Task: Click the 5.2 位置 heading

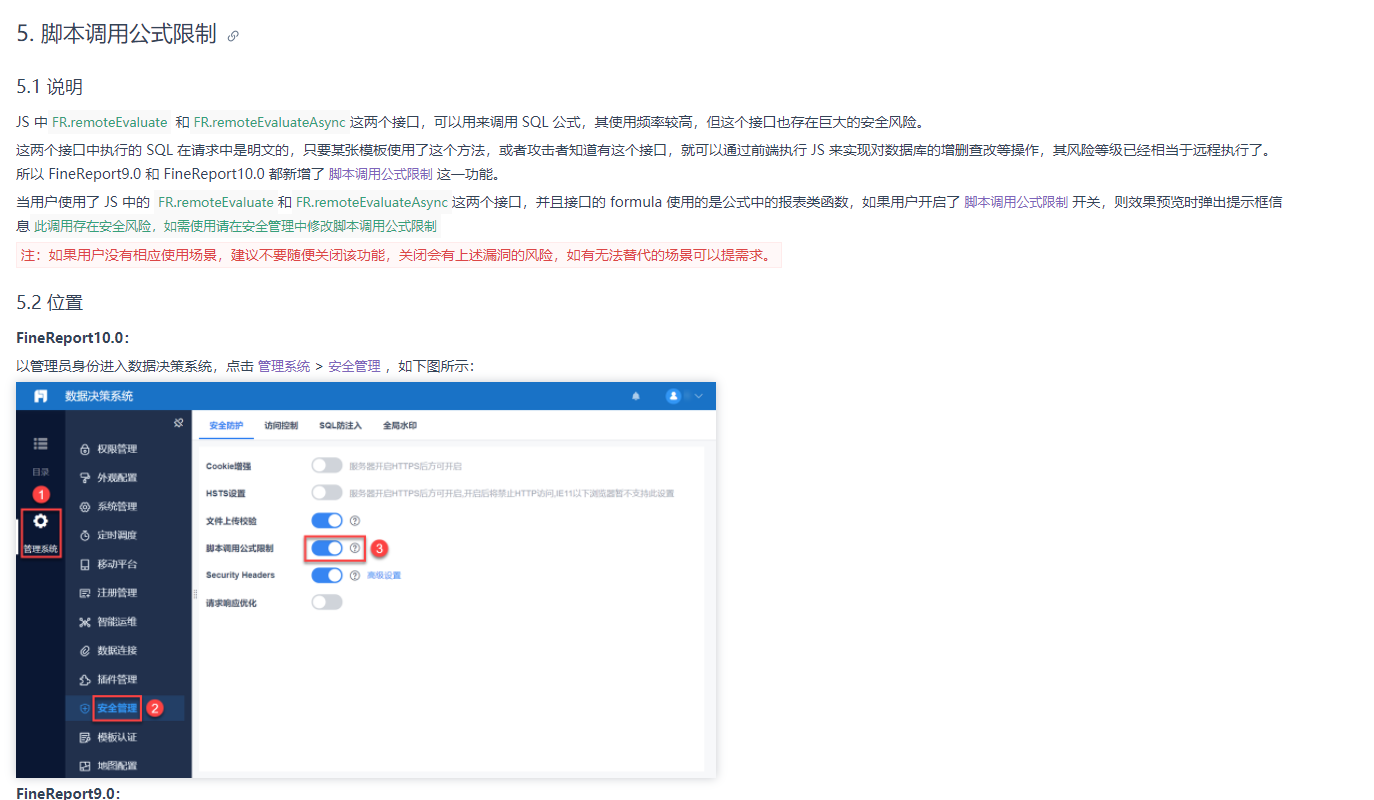Action: pyautogui.click(x=50, y=302)
